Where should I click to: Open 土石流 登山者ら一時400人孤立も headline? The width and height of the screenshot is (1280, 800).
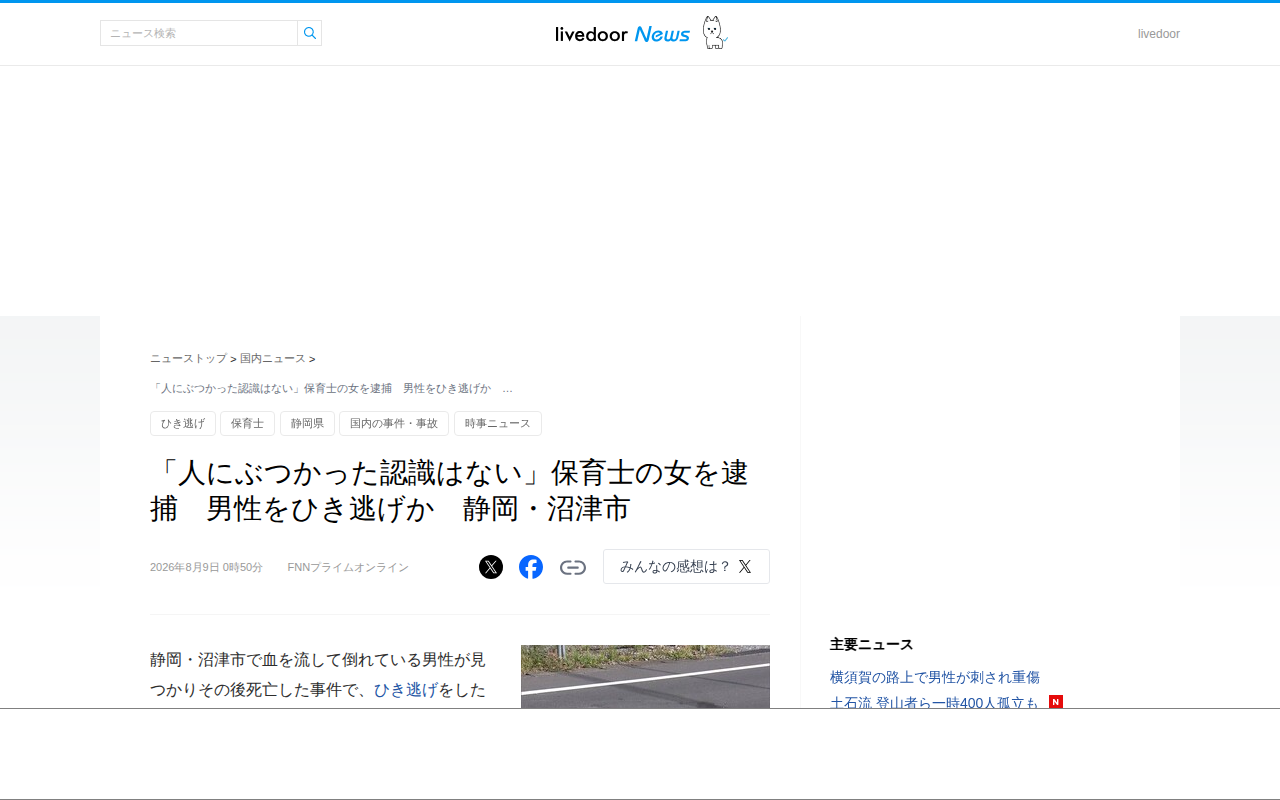pyautogui.click(x=934, y=702)
